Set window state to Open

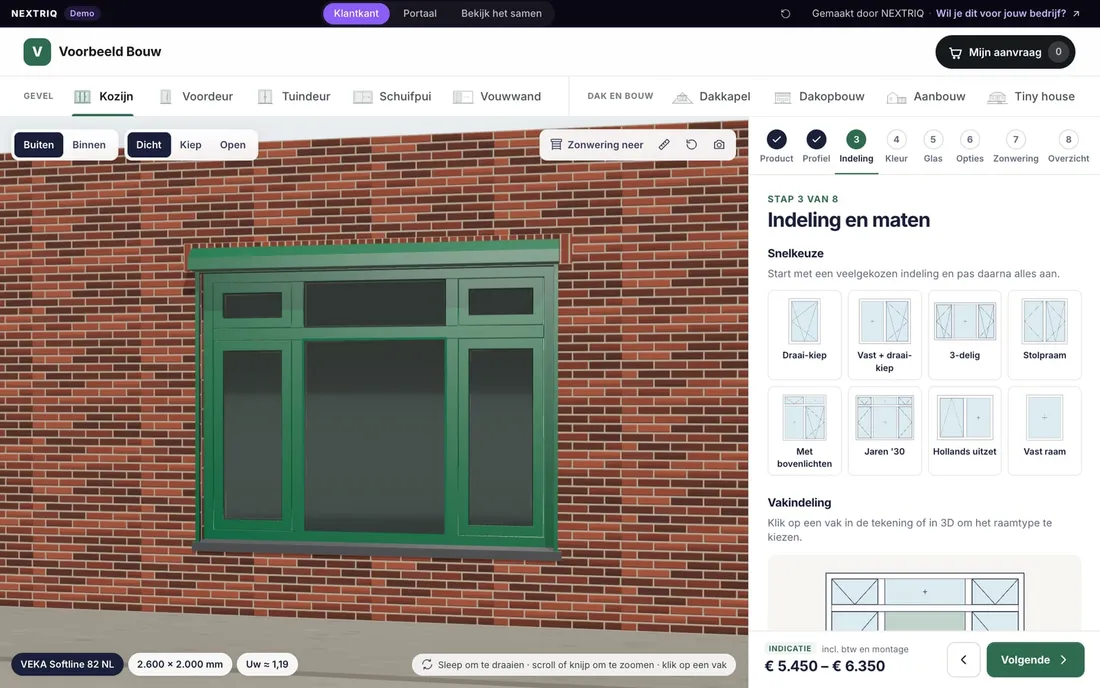pos(232,145)
